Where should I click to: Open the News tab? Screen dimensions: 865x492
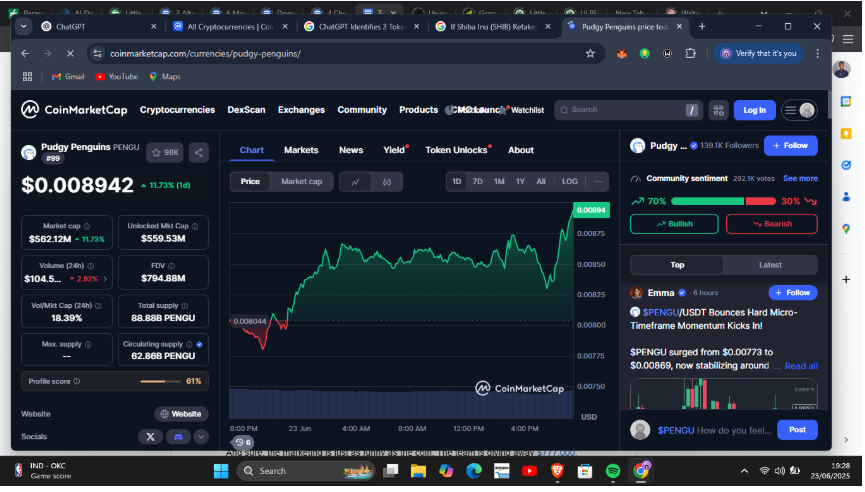click(351, 150)
